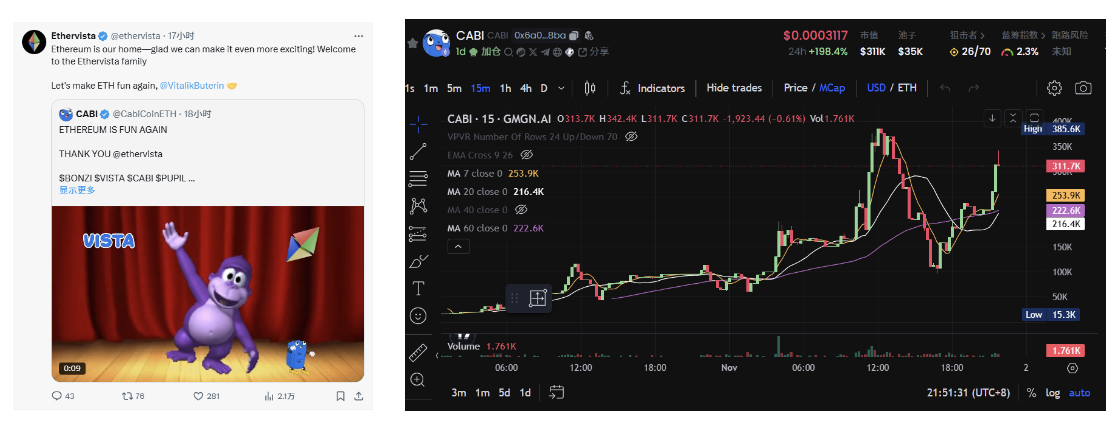Unhide the EMA Cross 9 26 indicator

coord(527,155)
